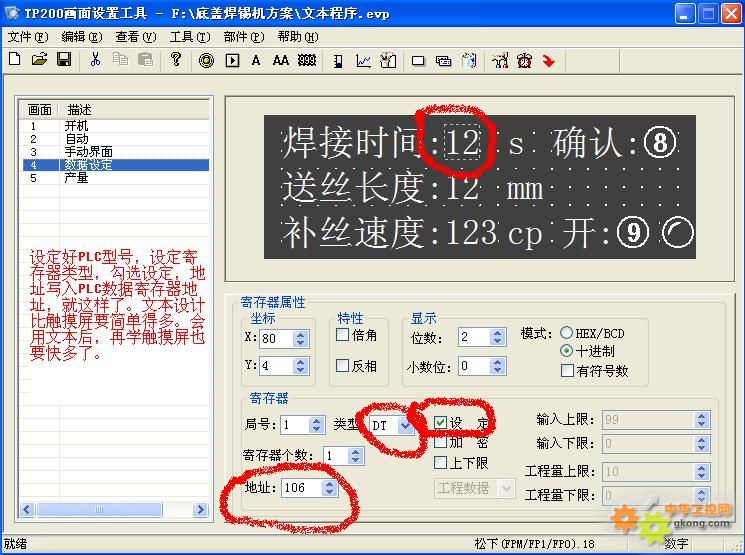
Task: Click the screen list scroll left arrow
Action: (27, 509)
